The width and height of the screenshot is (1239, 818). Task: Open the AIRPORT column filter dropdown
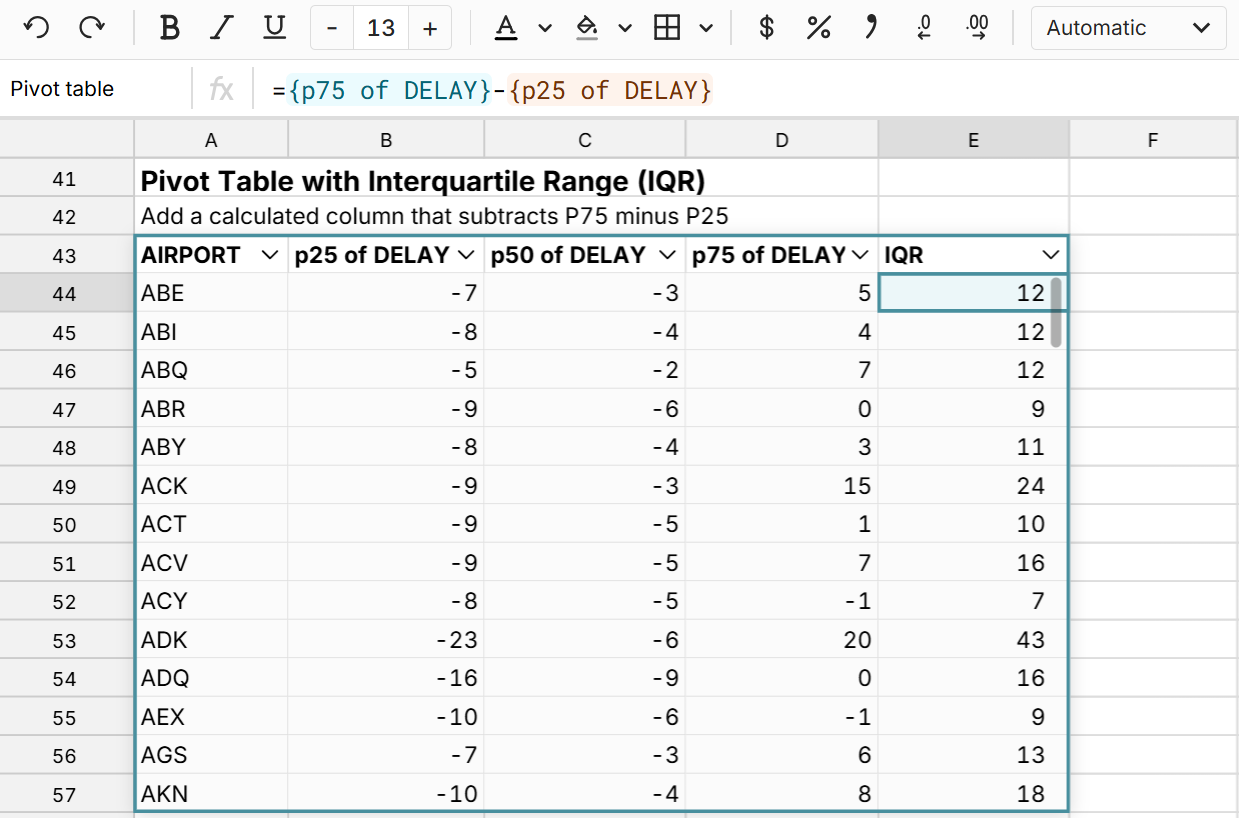coord(269,255)
